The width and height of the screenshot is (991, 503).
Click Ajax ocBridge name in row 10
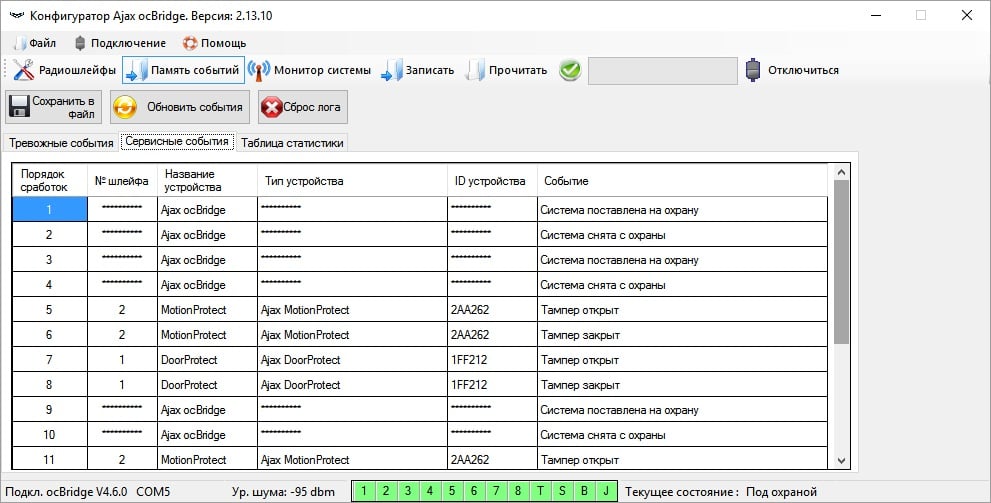coord(207,435)
